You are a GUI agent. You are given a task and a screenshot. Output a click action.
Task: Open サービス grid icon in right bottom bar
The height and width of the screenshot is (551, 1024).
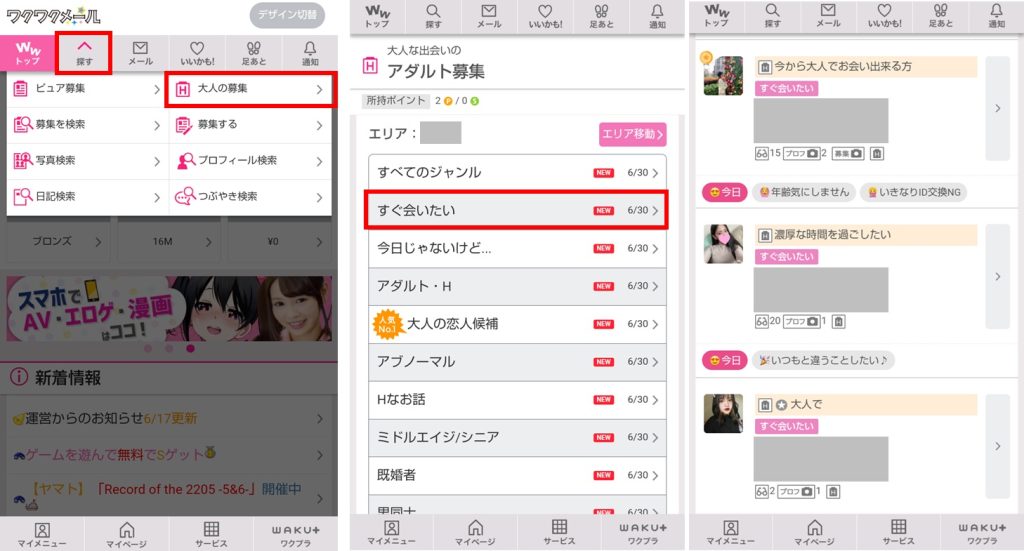tap(898, 532)
